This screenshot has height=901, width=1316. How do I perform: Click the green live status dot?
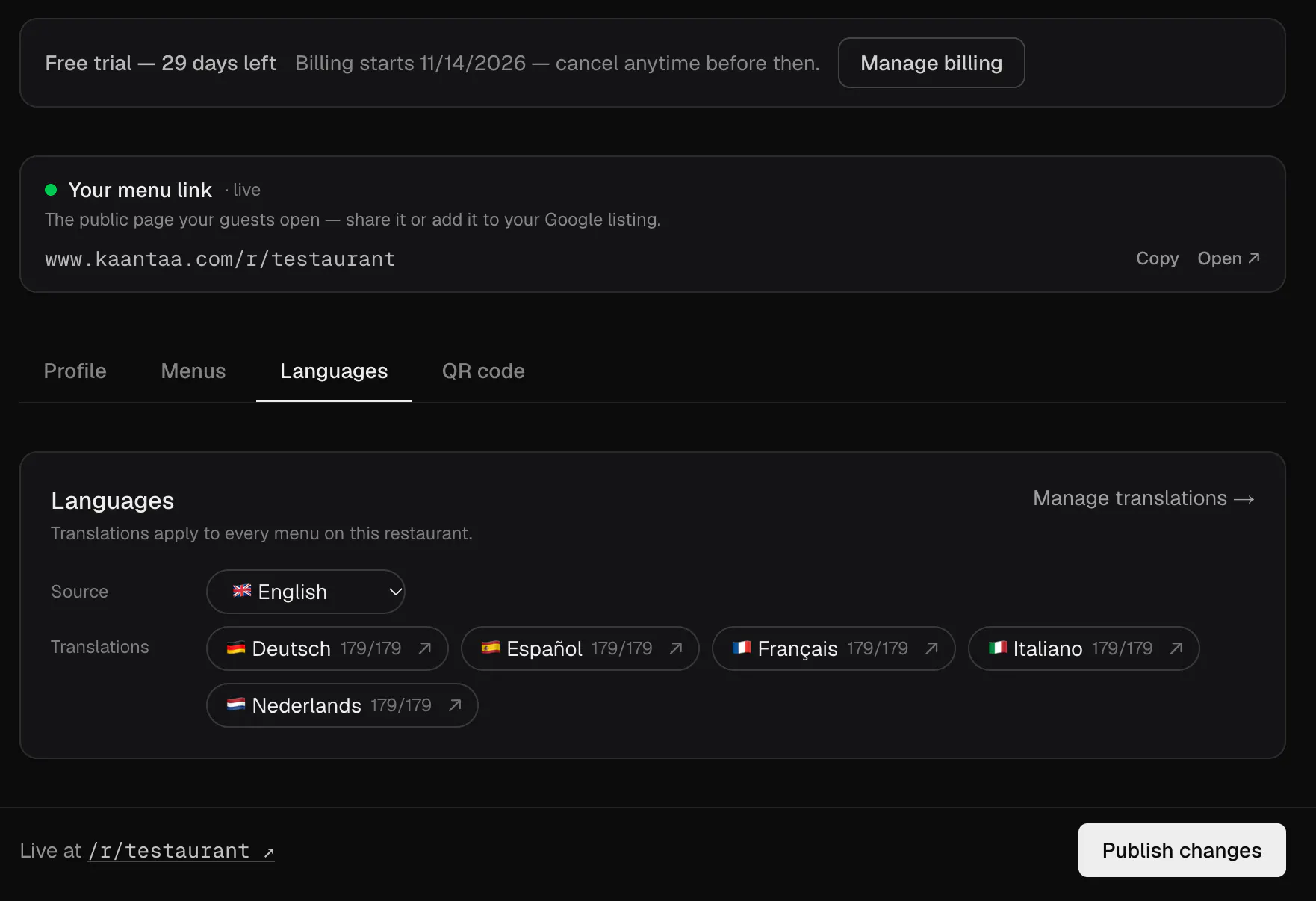(x=51, y=190)
